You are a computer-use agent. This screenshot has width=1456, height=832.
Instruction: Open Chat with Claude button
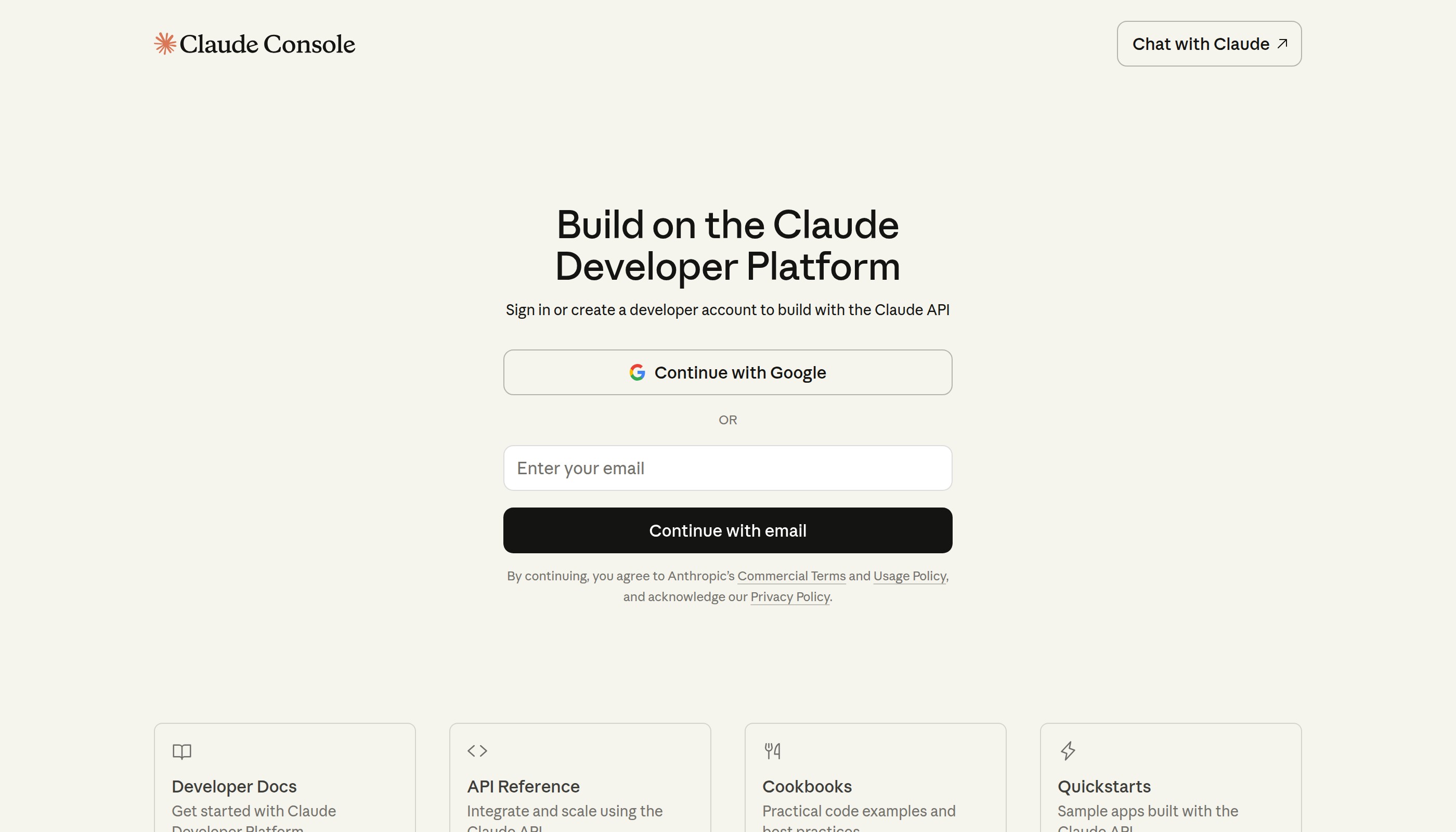[x=1200, y=44]
